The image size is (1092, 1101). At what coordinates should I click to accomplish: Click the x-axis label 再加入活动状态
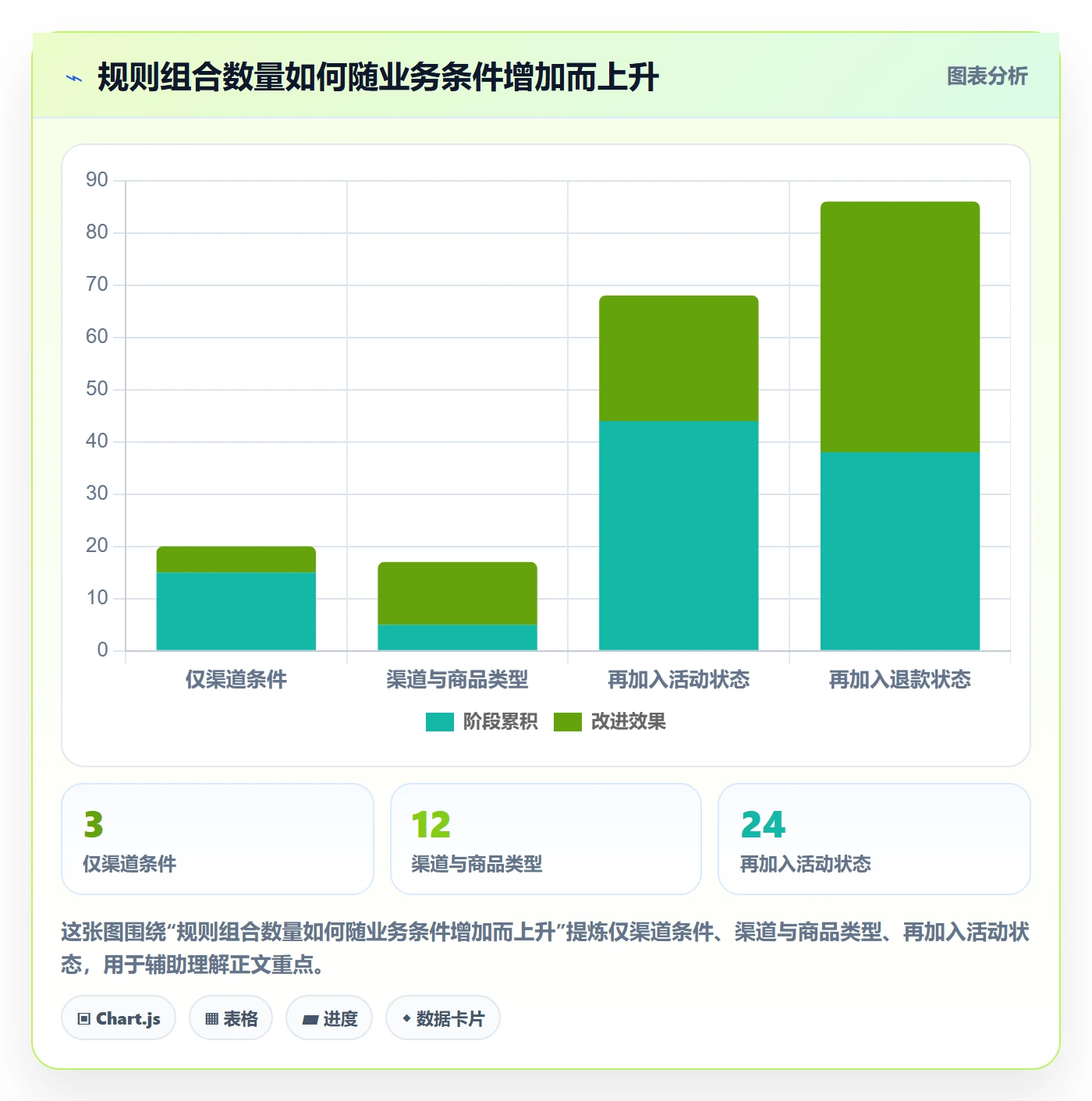coord(679,680)
